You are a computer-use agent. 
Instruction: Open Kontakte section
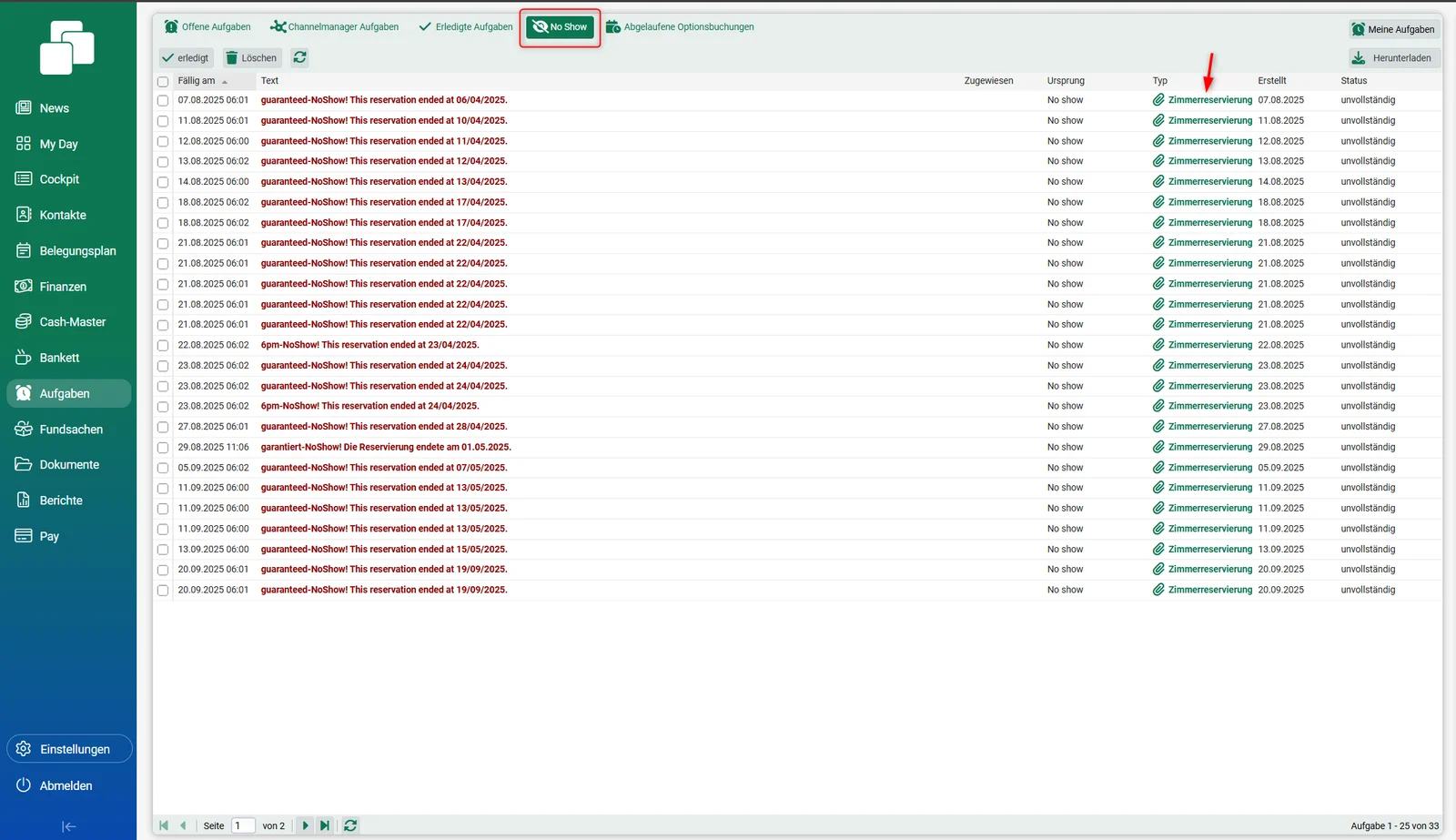point(68,215)
